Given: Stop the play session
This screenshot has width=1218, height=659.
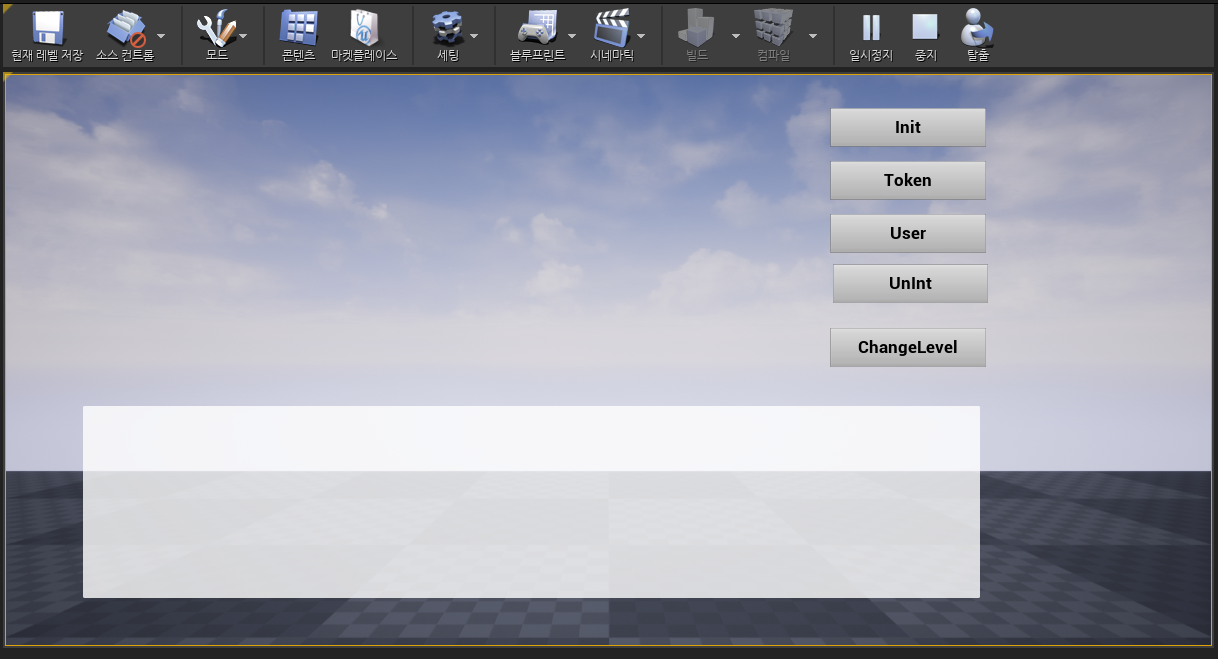Looking at the screenshot, I should [x=926, y=36].
